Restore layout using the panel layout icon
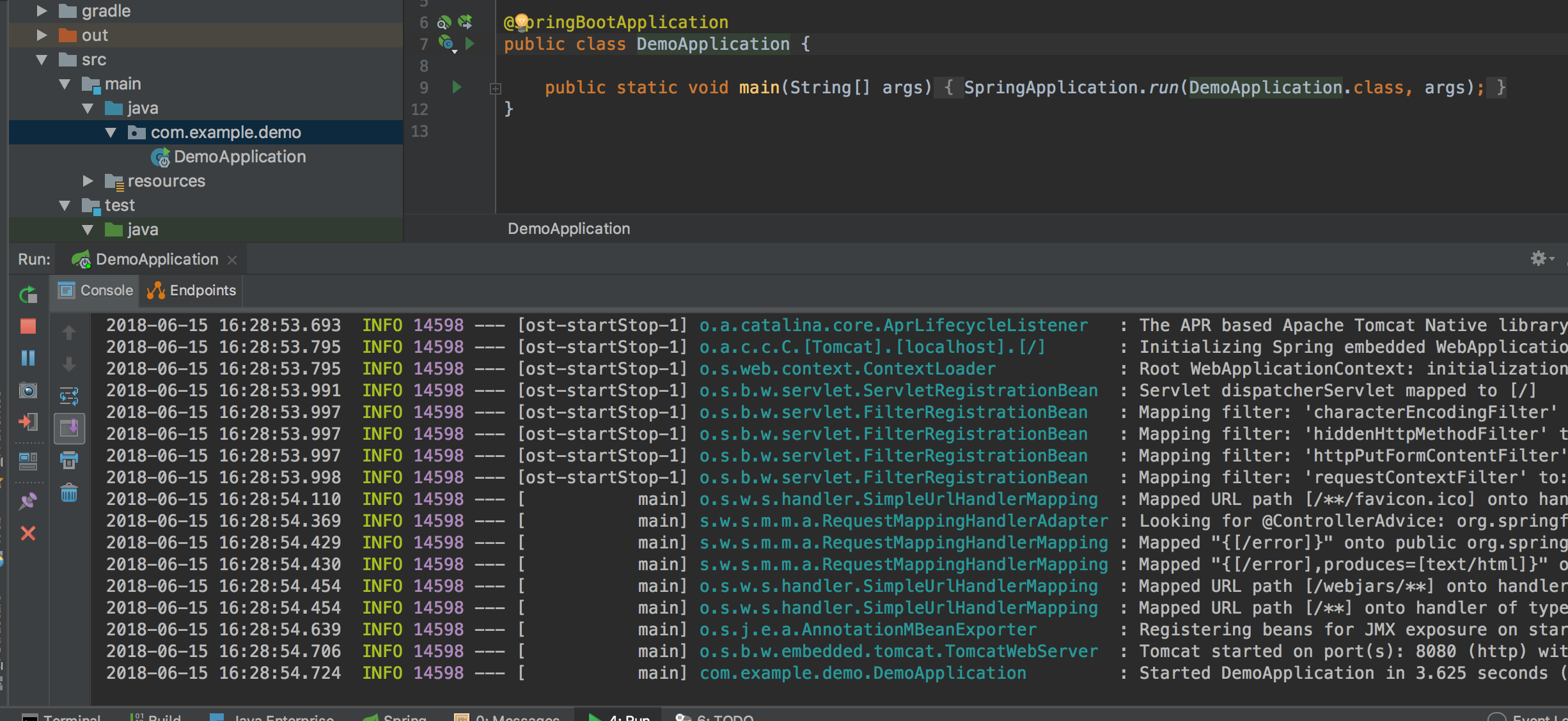Image resolution: width=1568 pixels, height=721 pixels. (x=28, y=461)
